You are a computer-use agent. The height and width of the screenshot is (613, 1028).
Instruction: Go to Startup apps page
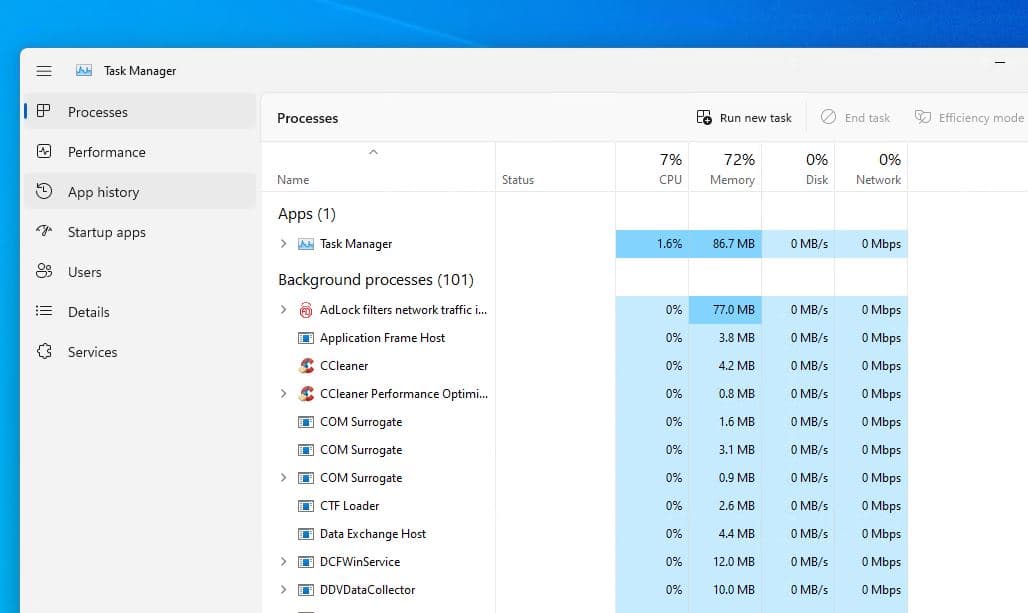pyautogui.click(x=140, y=231)
